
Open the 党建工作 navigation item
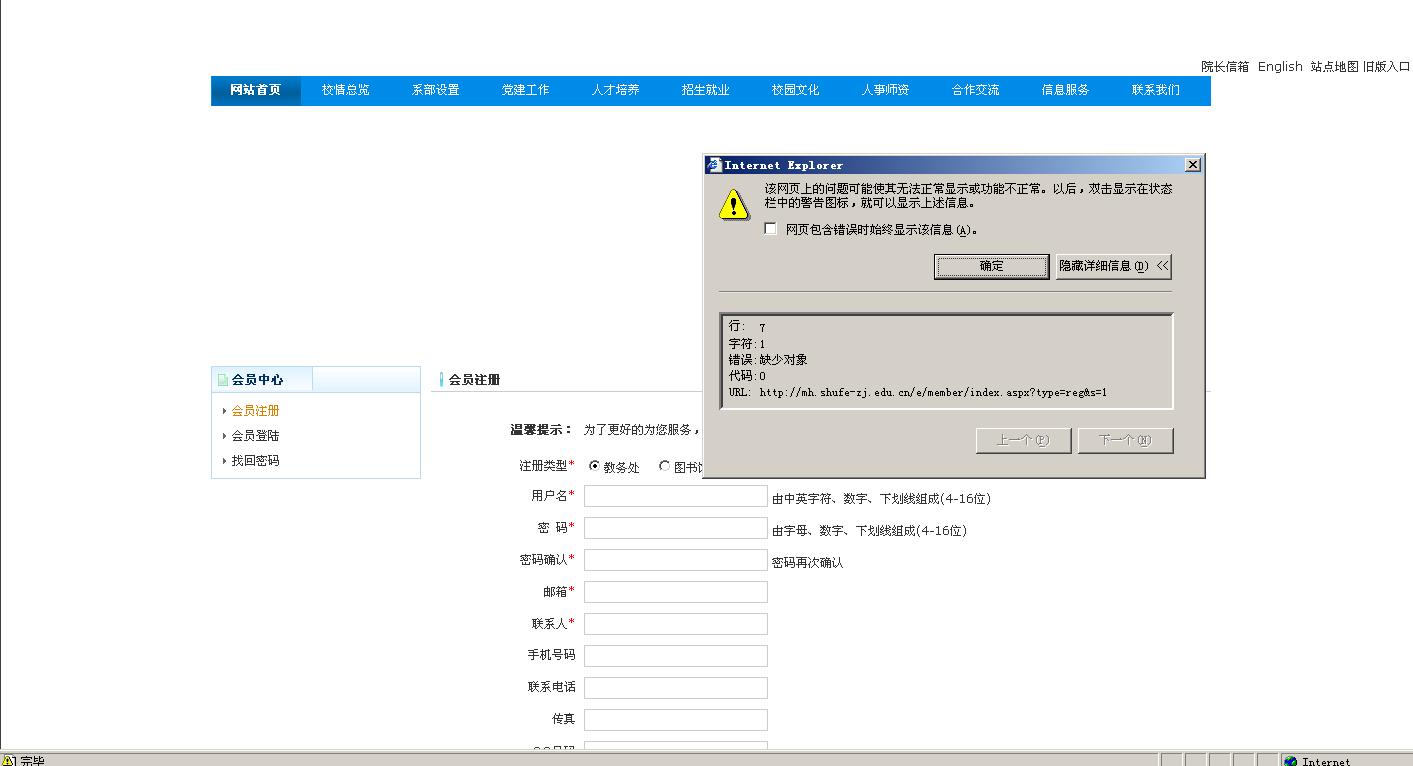pyautogui.click(x=525, y=90)
